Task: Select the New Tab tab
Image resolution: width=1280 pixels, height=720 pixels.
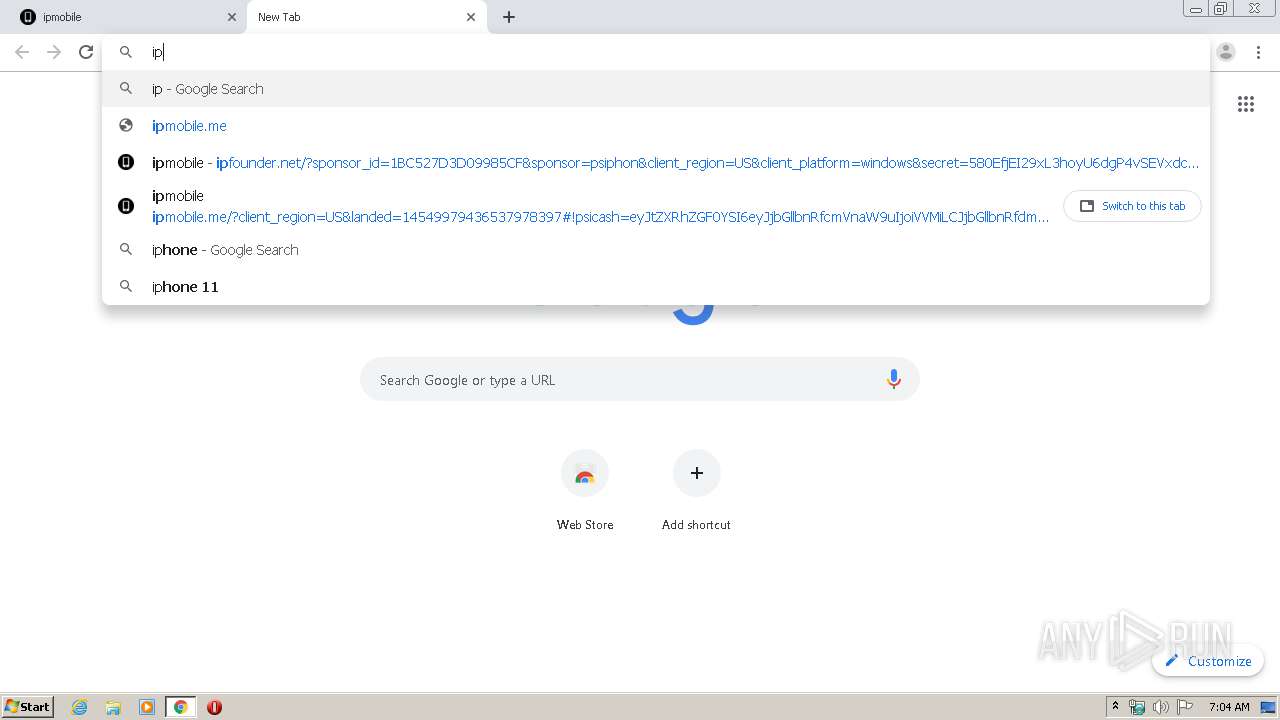Action: [x=366, y=17]
